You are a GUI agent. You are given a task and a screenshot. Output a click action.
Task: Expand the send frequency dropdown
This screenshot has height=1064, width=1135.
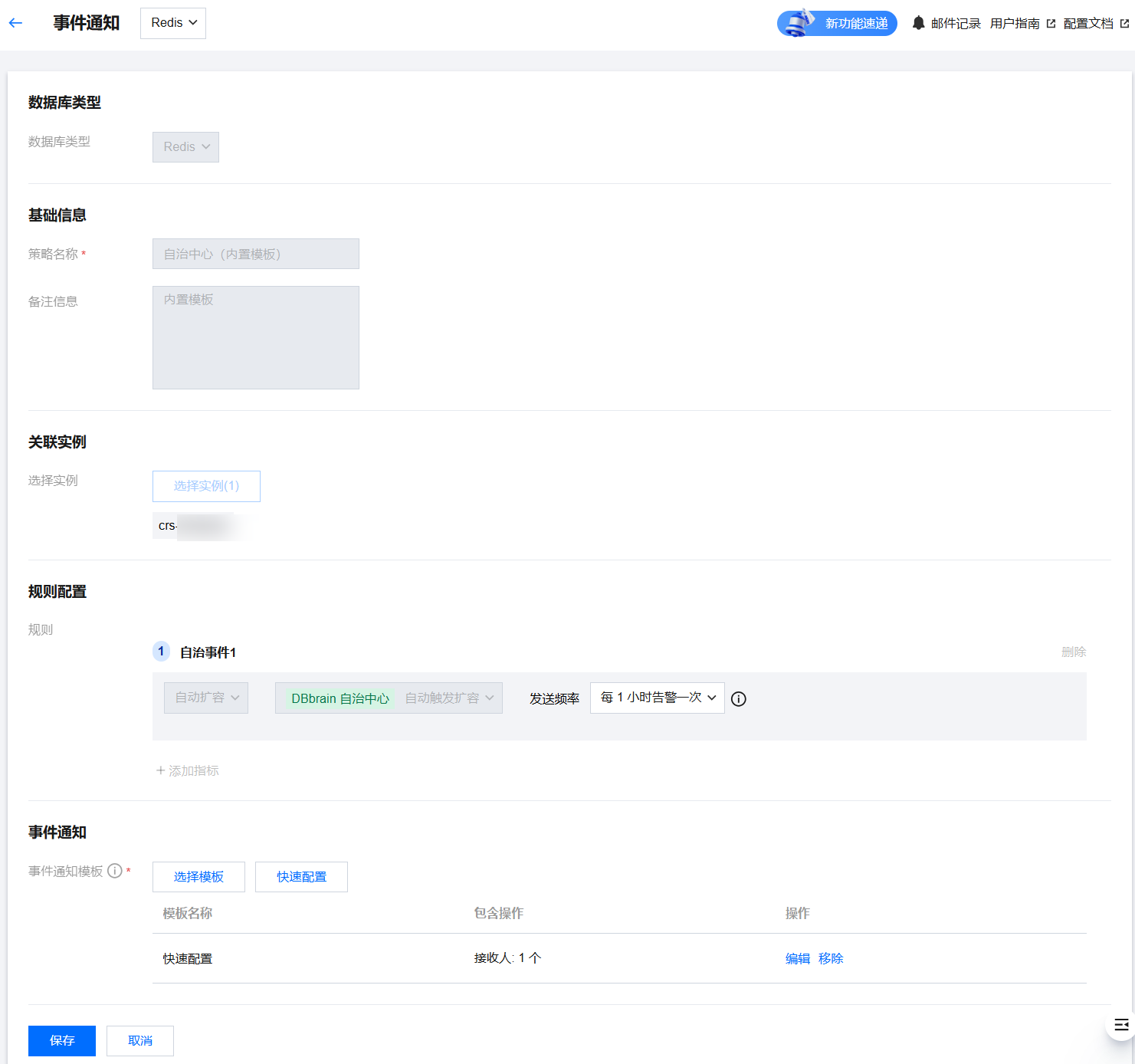(657, 698)
